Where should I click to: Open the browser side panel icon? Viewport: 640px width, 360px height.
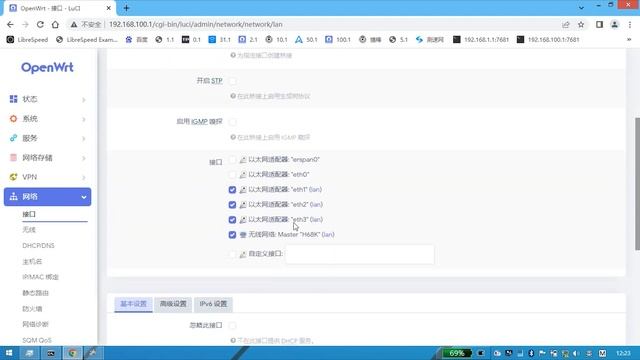(x=599, y=24)
